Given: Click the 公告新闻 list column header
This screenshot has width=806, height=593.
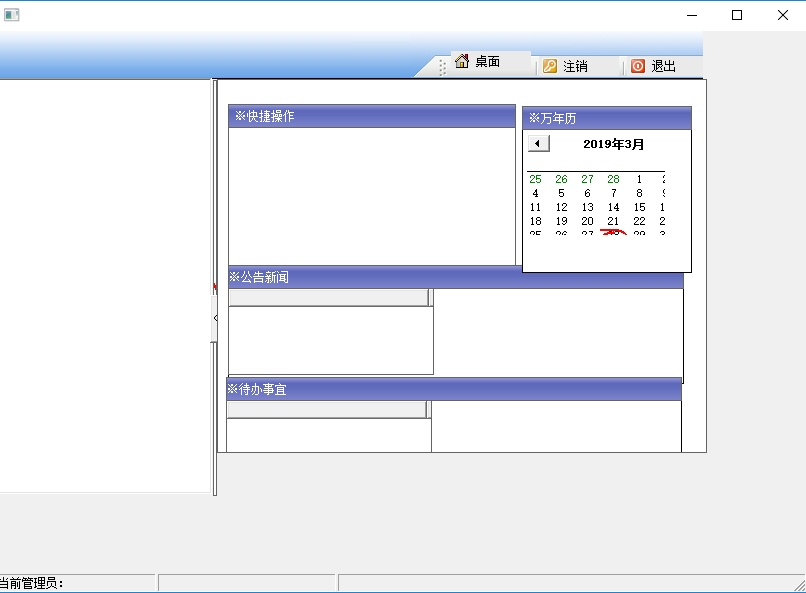Looking at the screenshot, I should 328,297.
